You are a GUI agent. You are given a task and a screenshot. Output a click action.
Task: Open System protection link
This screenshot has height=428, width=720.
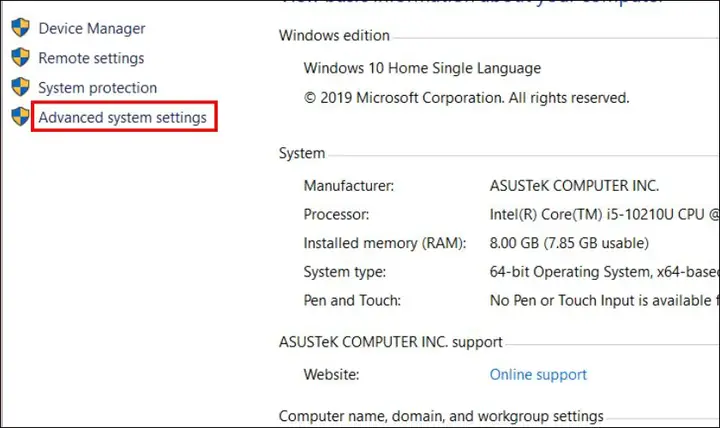97,88
